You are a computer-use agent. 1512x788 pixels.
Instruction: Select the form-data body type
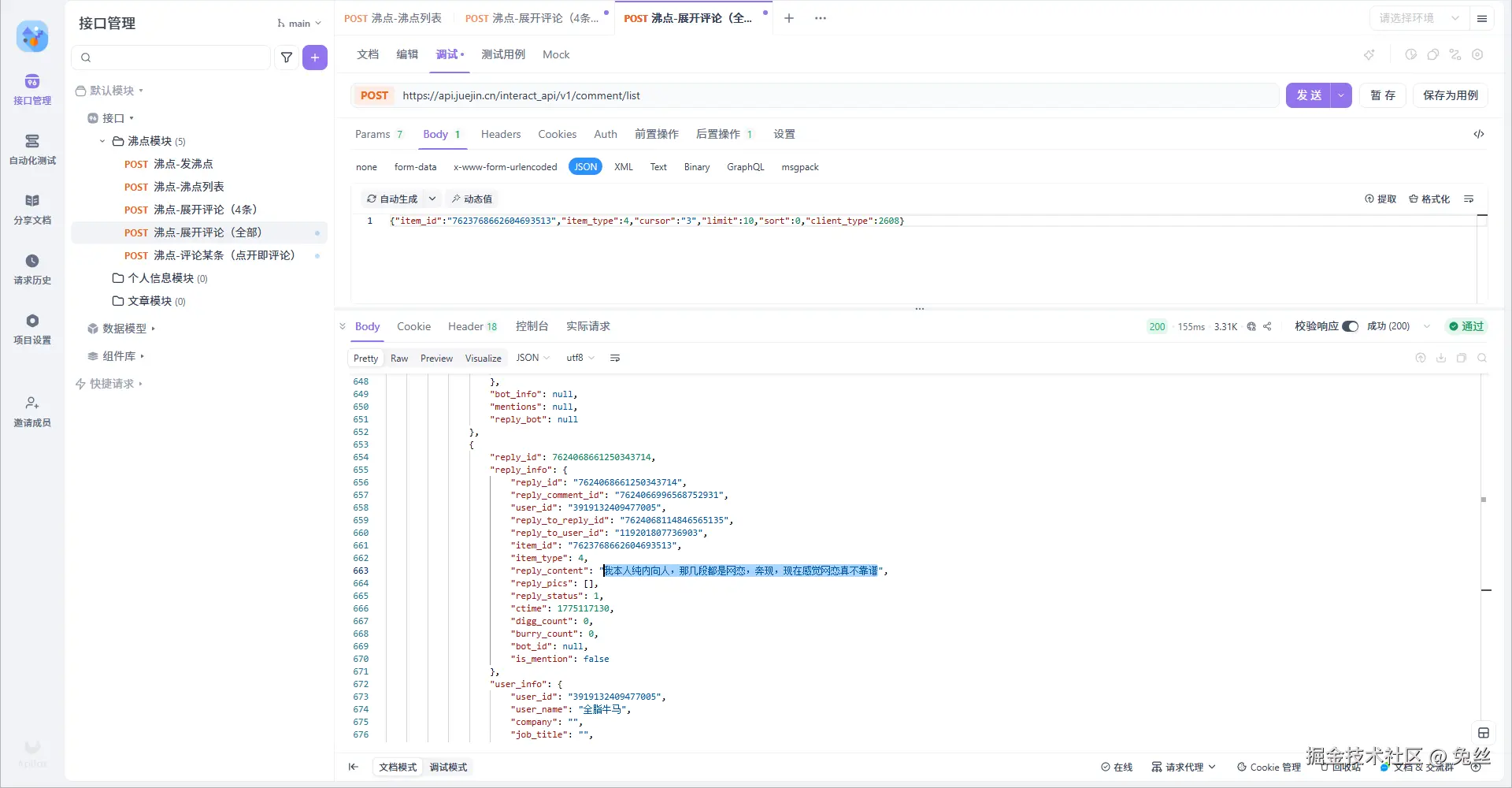[415, 167]
